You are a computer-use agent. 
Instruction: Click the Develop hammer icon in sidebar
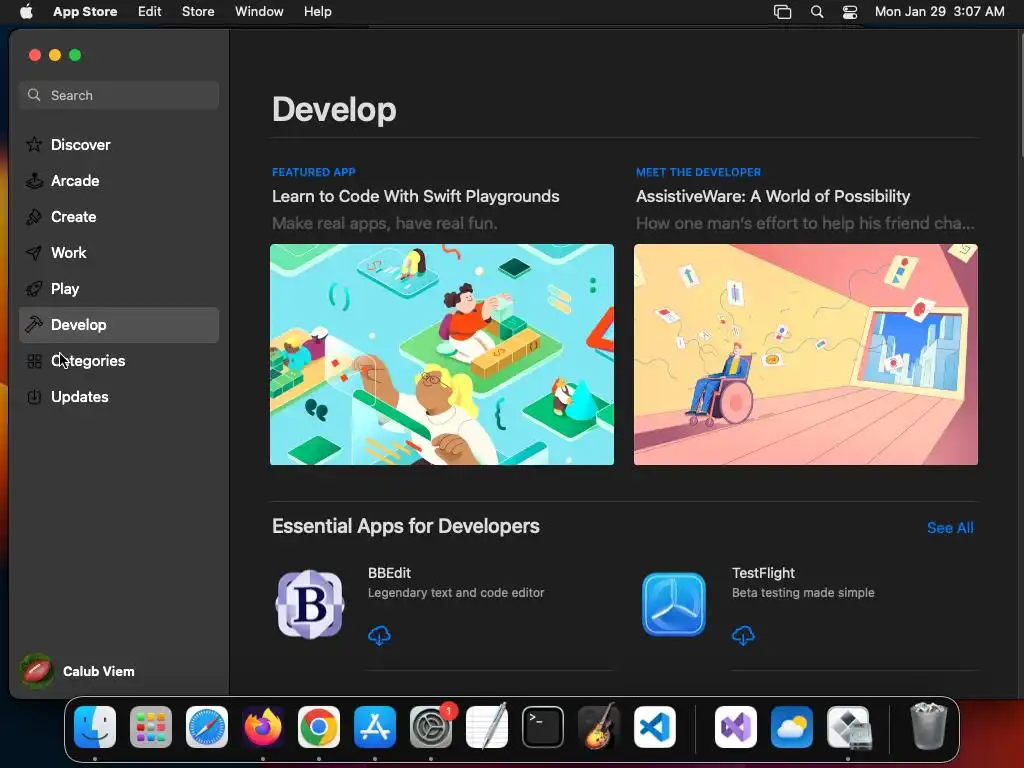point(34,325)
